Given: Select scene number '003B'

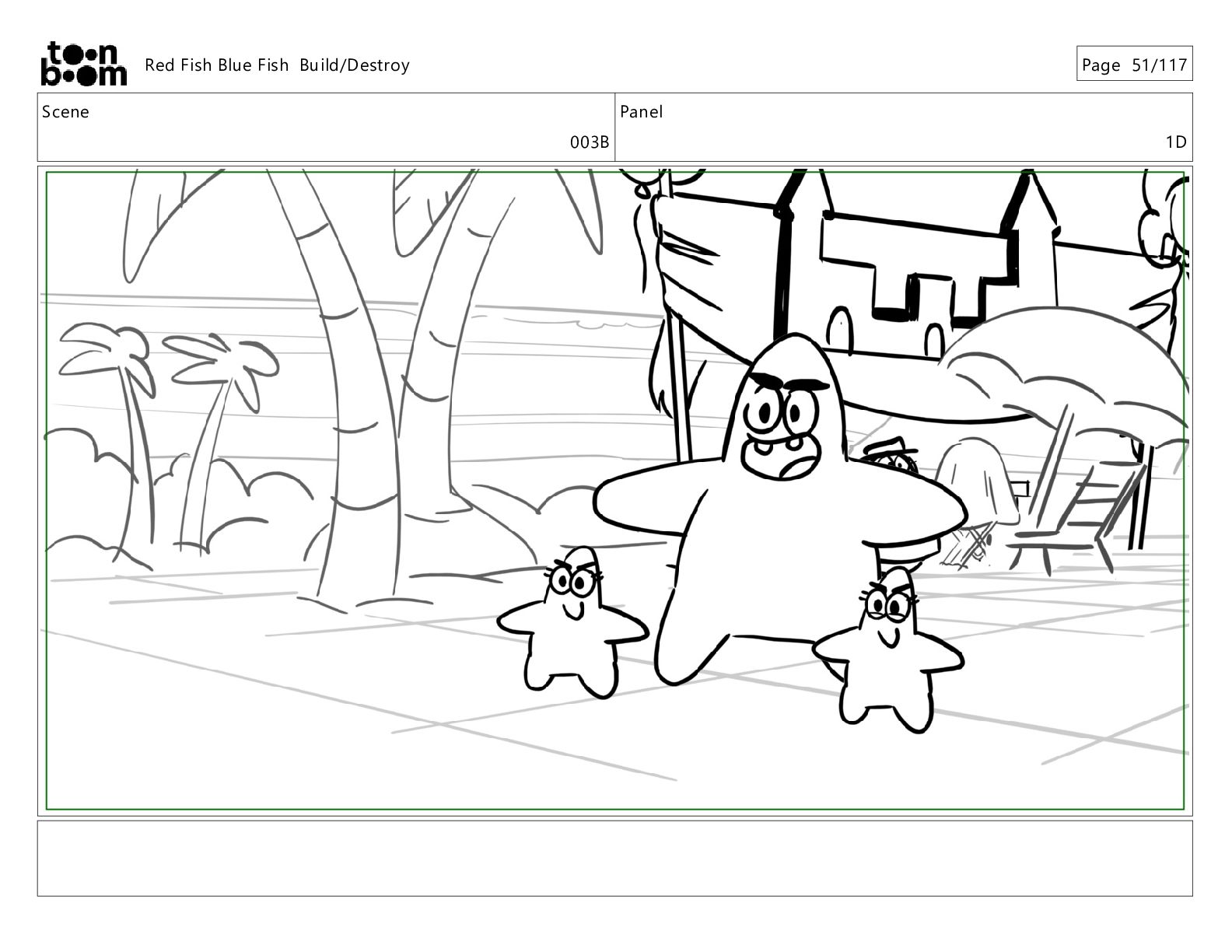Looking at the screenshot, I should 590,142.
